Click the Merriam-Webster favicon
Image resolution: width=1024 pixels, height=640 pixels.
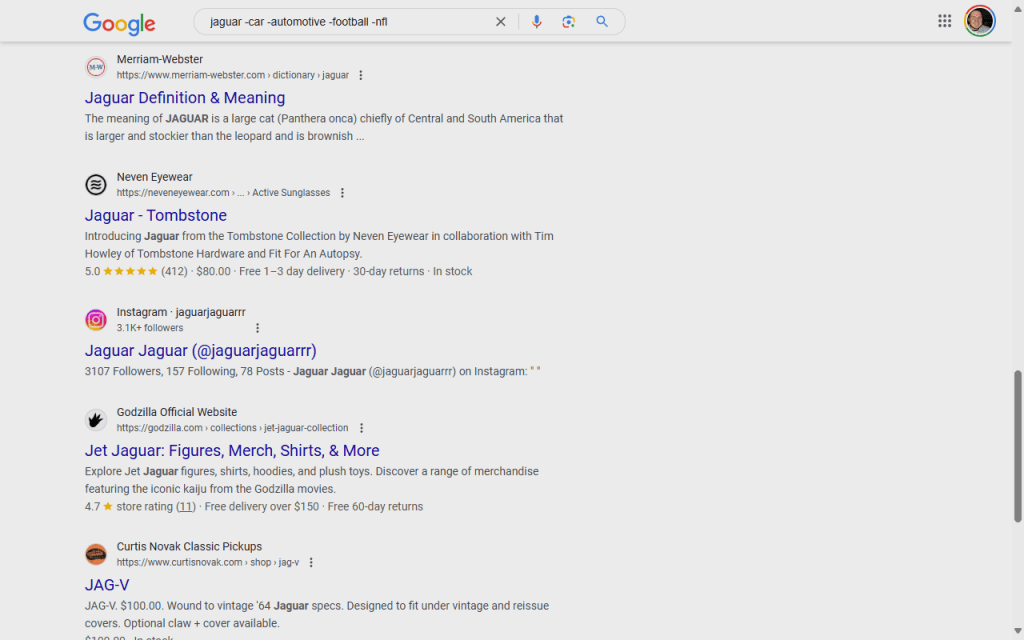point(96,67)
